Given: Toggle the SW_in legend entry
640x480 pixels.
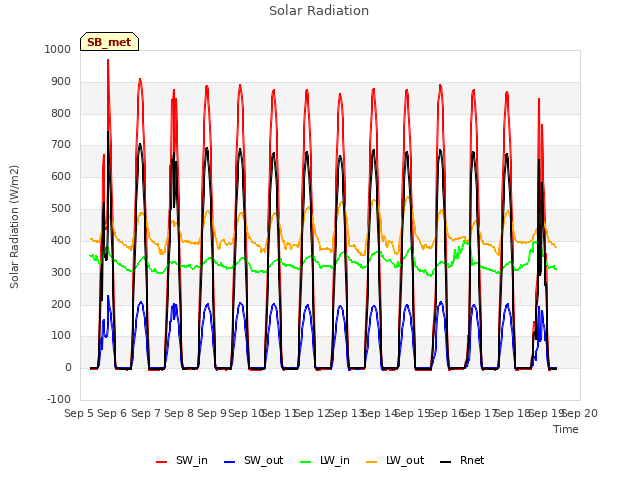Looking at the screenshot, I should (x=182, y=461).
